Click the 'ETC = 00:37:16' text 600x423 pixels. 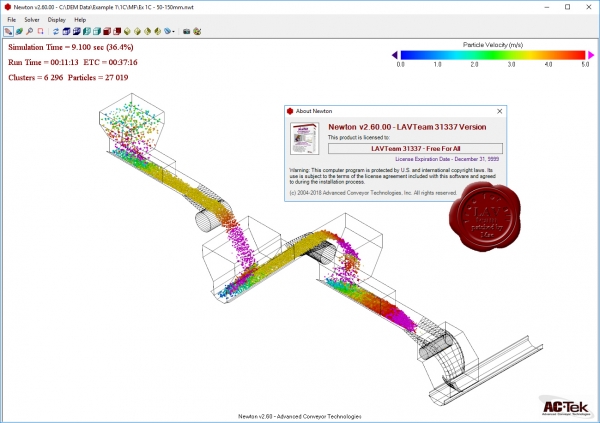point(110,62)
